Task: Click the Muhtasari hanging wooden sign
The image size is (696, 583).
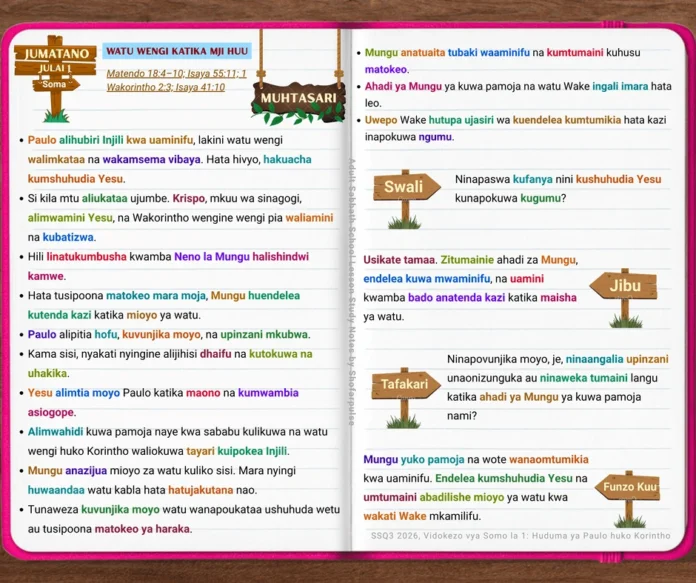Action: pos(298,99)
